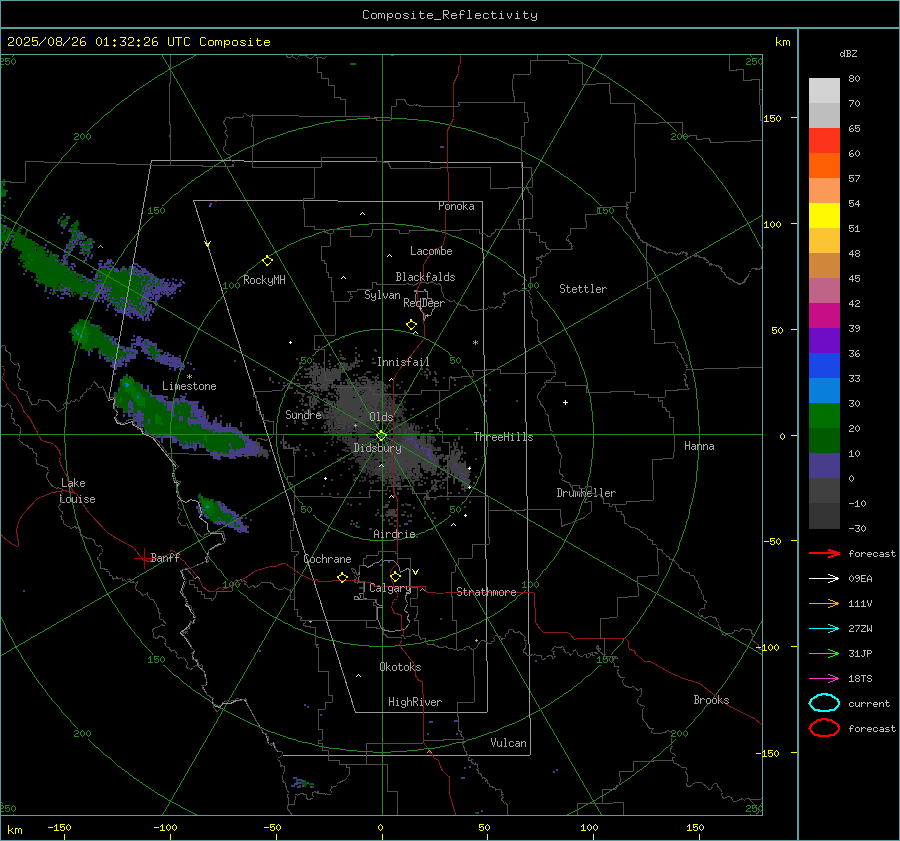The height and width of the screenshot is (841, 900).
Task: Click the red forecast ellipse icon
Action: click(x=824, y=728)
